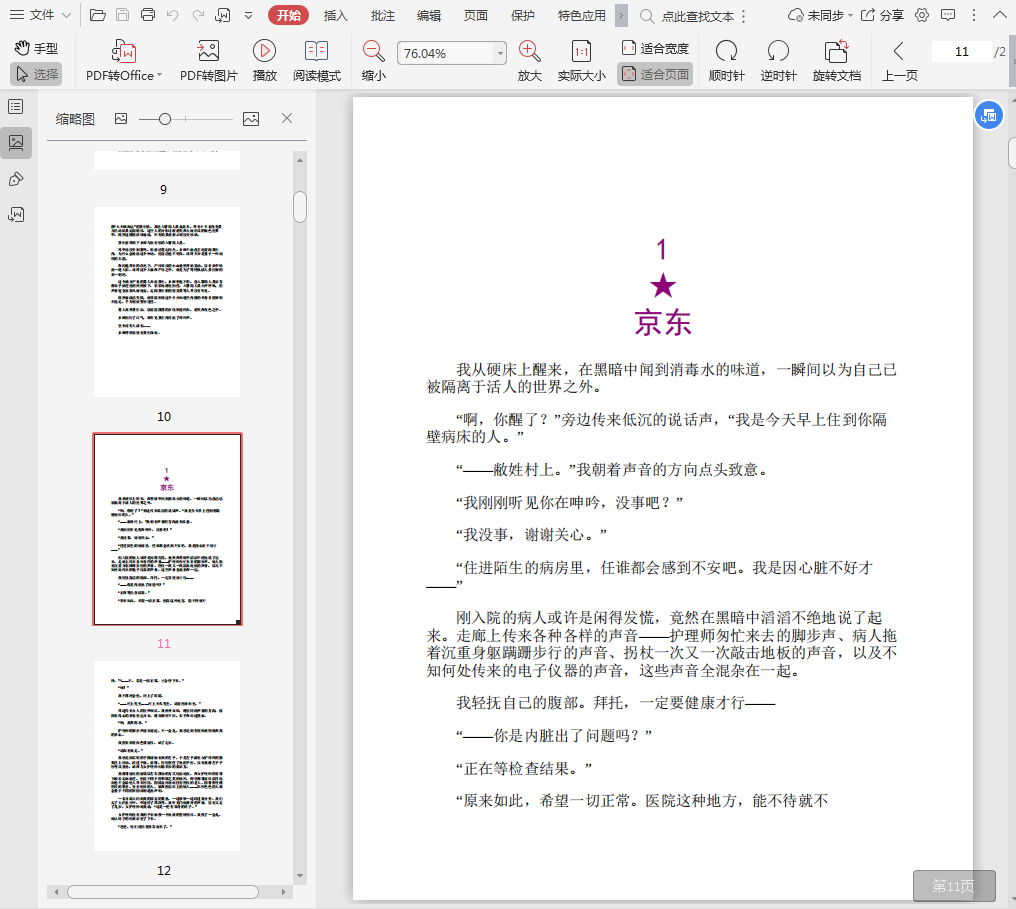This screenshot has width=1016, height=909.
Task: Switch to the 特色应用 tab
Action: (581, 16)
